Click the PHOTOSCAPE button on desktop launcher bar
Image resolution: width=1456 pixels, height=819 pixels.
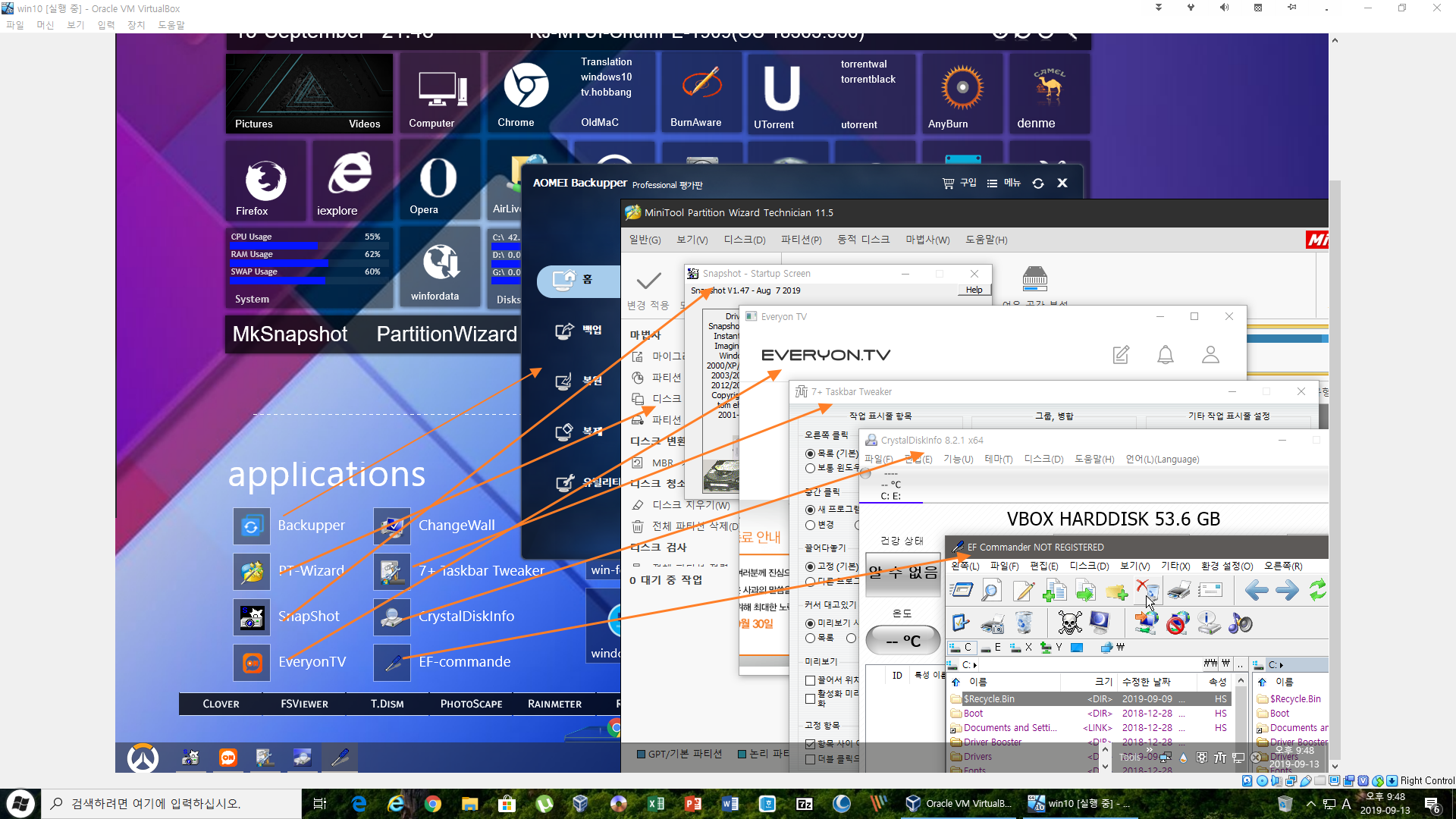click(x=471, y=704)
